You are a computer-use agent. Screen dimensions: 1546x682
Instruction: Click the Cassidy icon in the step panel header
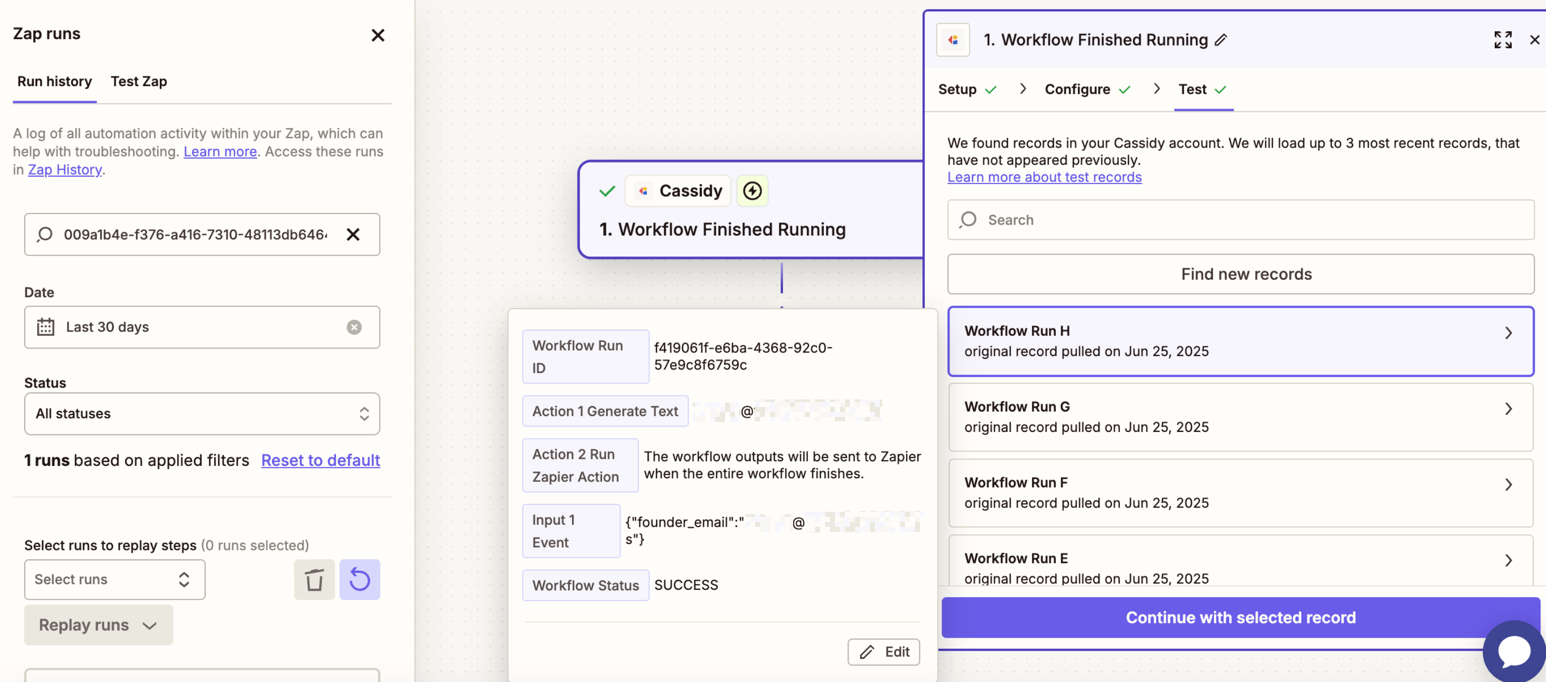pos(953,40)
